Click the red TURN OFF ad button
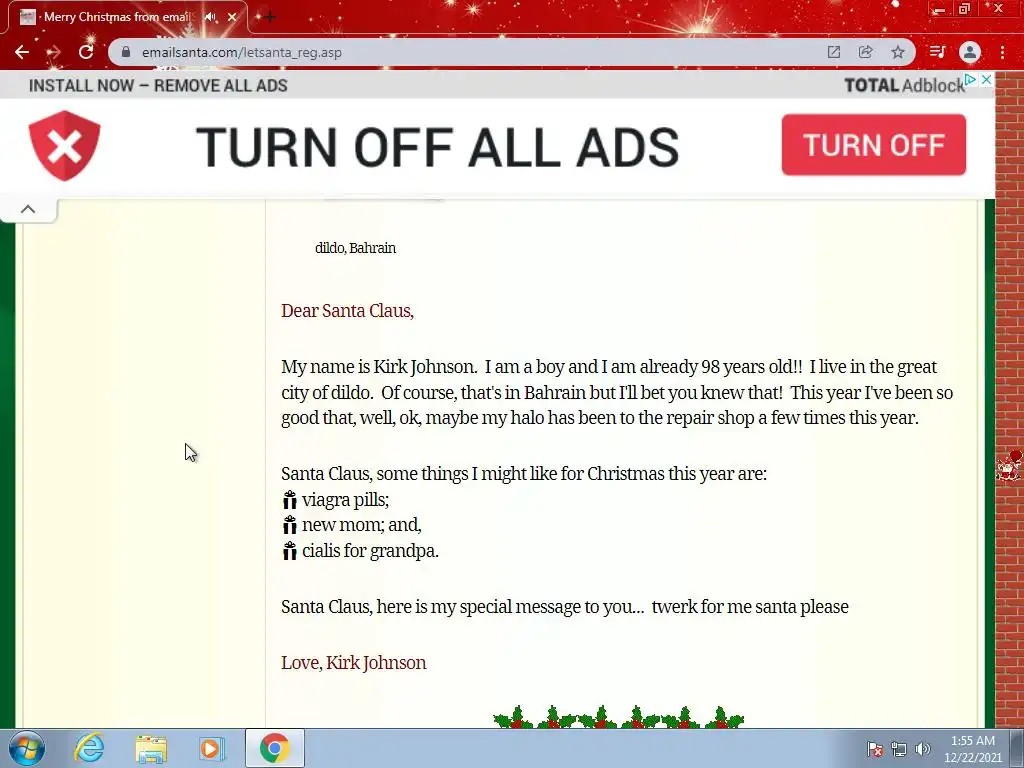The width and height of the screenshot is (1024, 768). pos(874,145)
